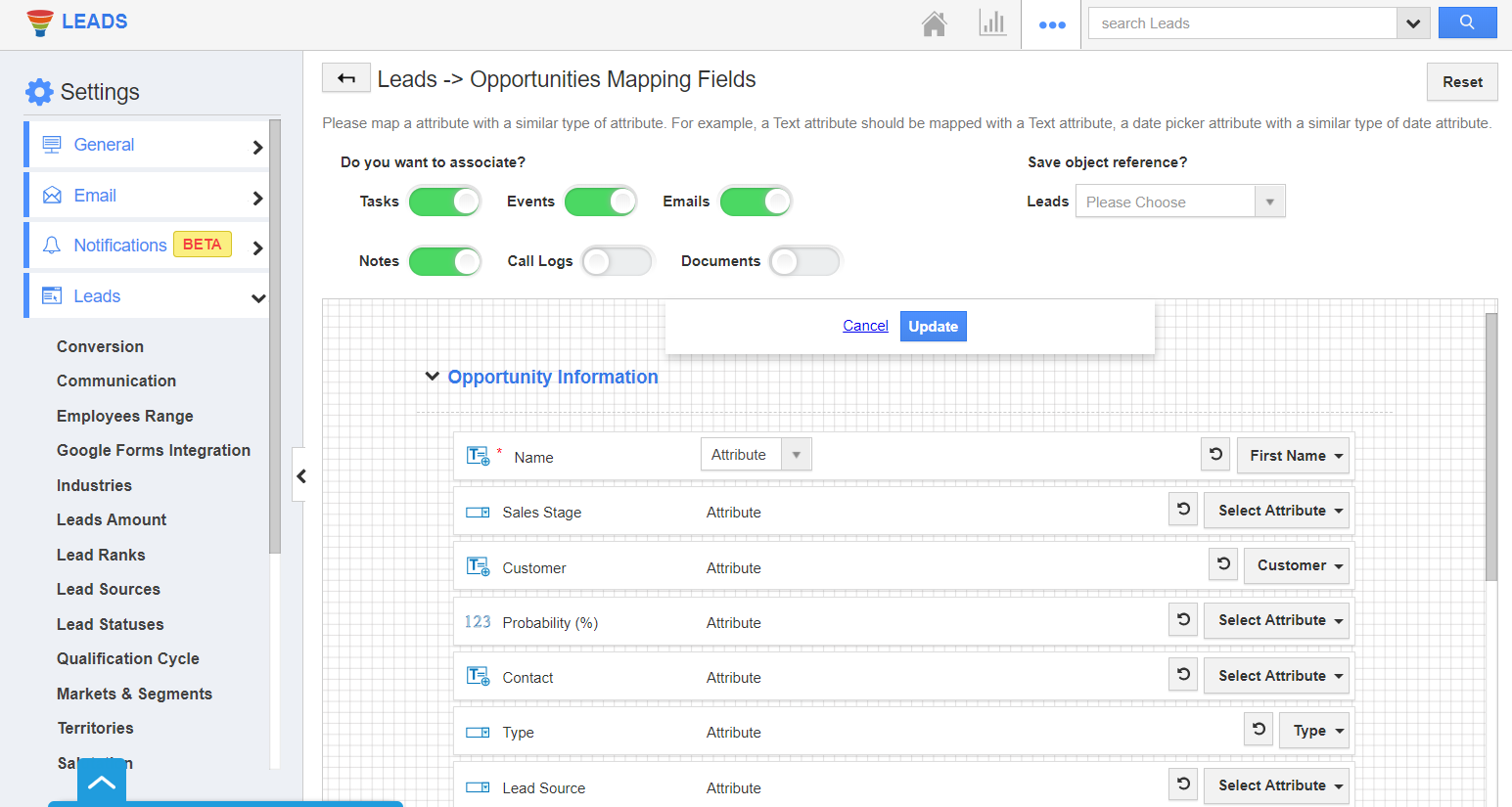This screenshot has width=1512, height=807.
Task: Collapse the Opportunity Information section
Action: (x=432, y=377)
